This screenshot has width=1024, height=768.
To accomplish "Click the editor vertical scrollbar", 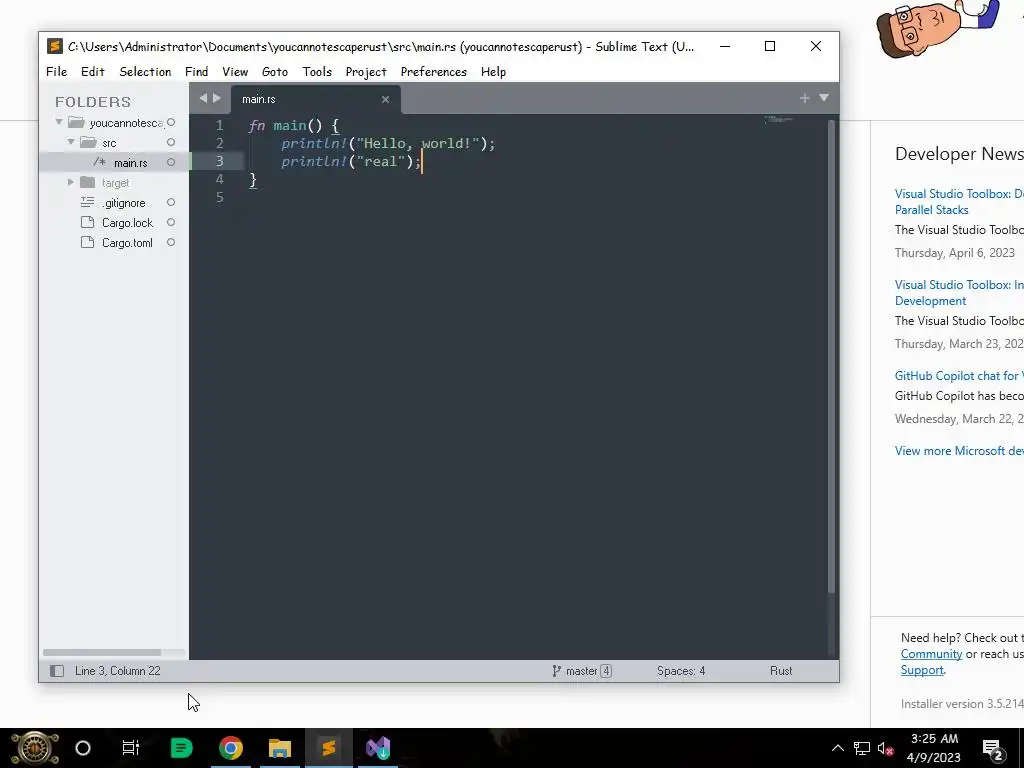I will pyautogui.click(x=831, y=356).
